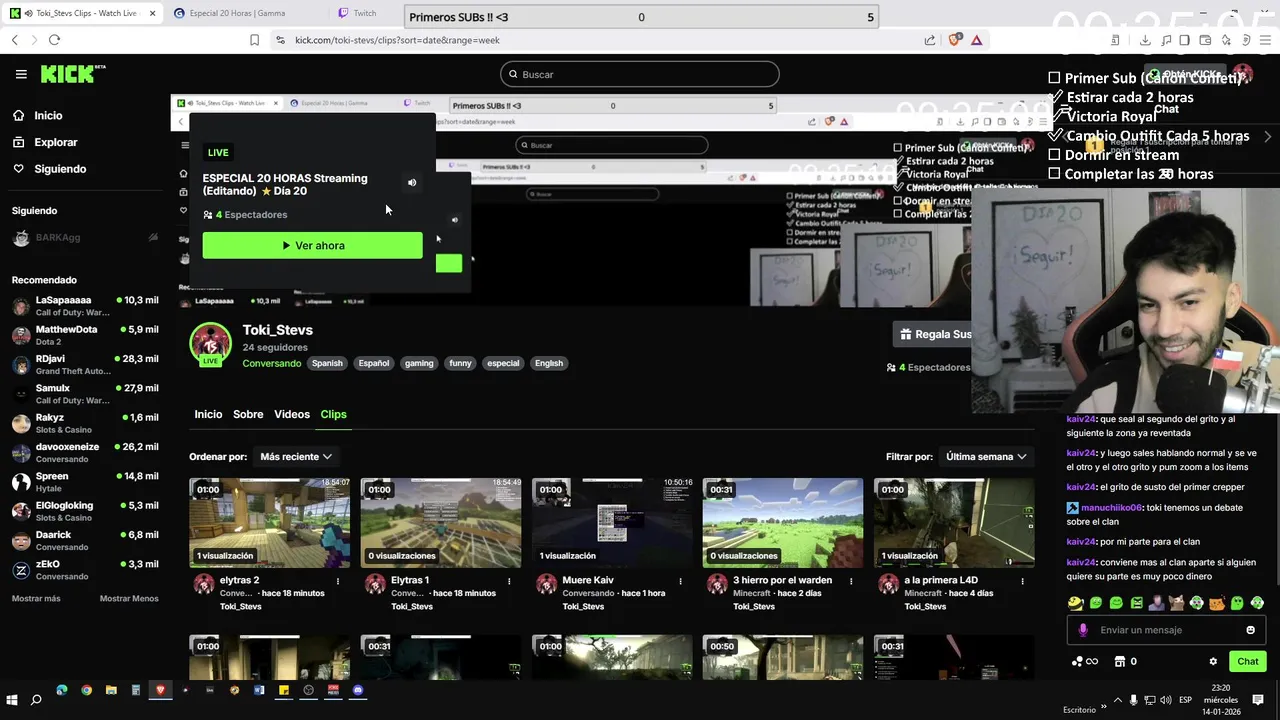Open the channel shop icon in chat
1280x720 pixels.
1120,661
